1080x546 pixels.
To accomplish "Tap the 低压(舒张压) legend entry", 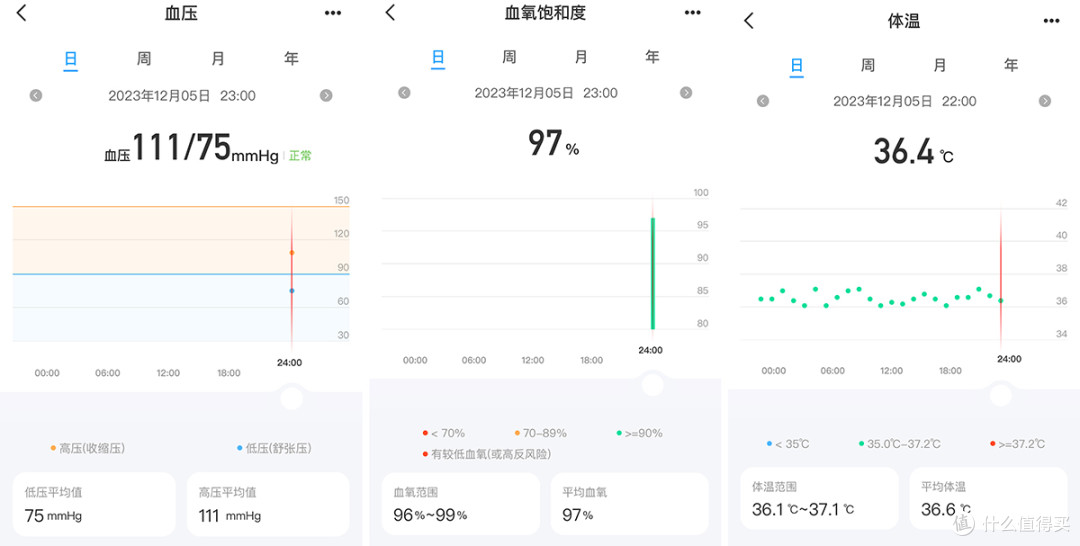I will pyautogui.click(x=274, y=448).
